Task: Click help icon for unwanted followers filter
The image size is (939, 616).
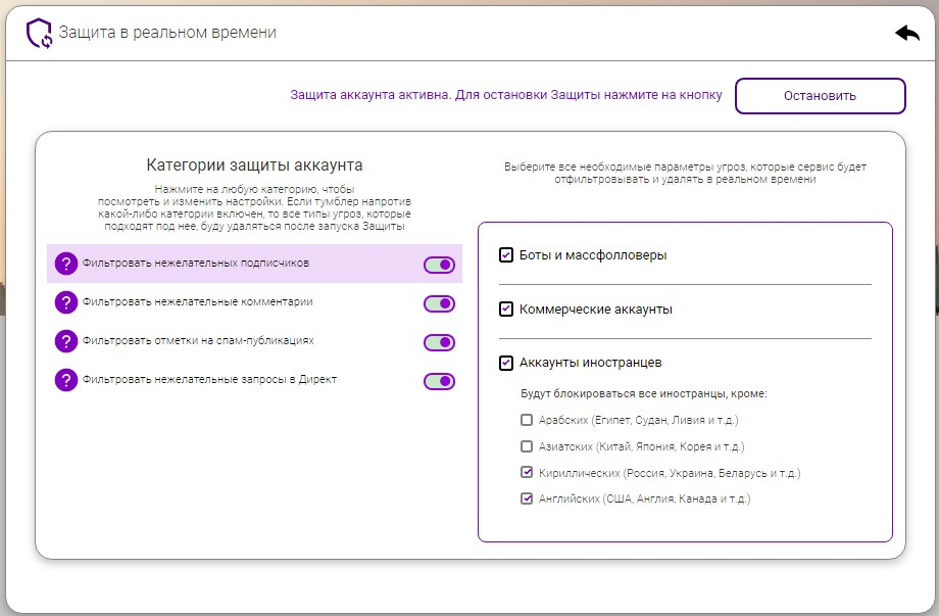Action: pos(66,264)
